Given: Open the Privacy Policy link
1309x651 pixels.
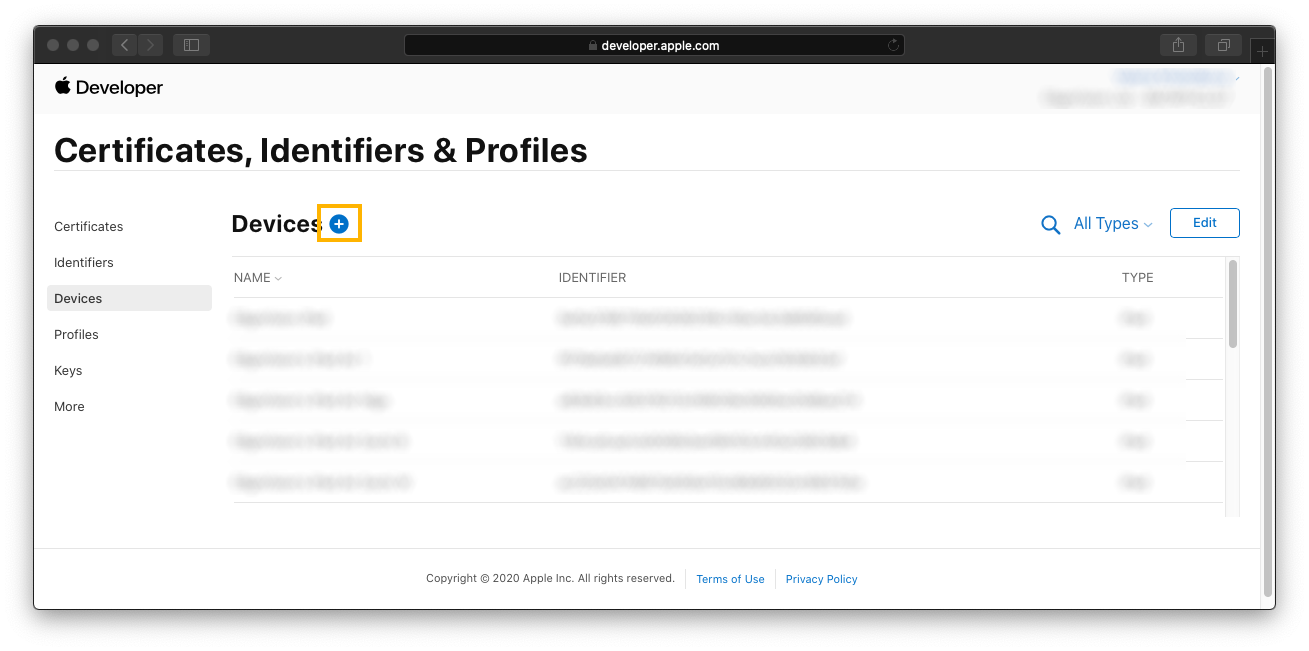Looking at the screenshot, I should (821, 579).
